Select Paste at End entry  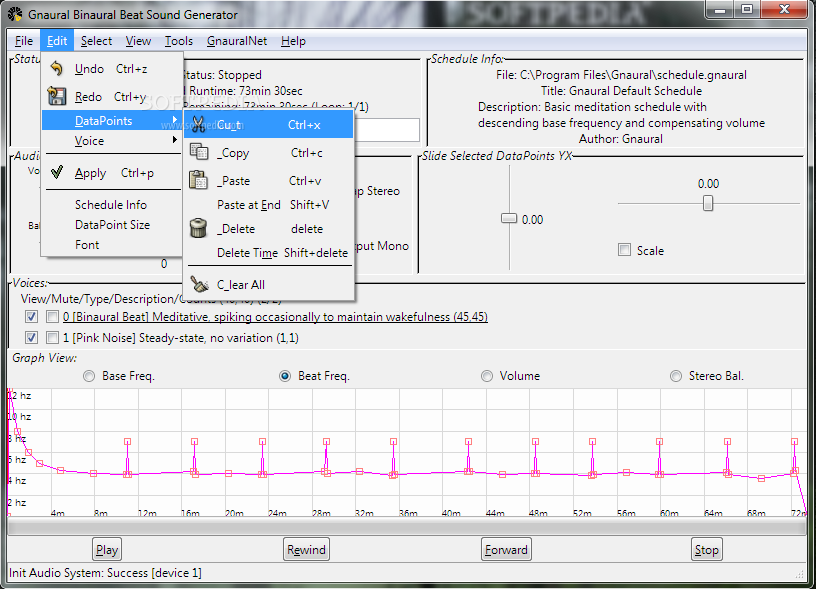tap(270, 204)
